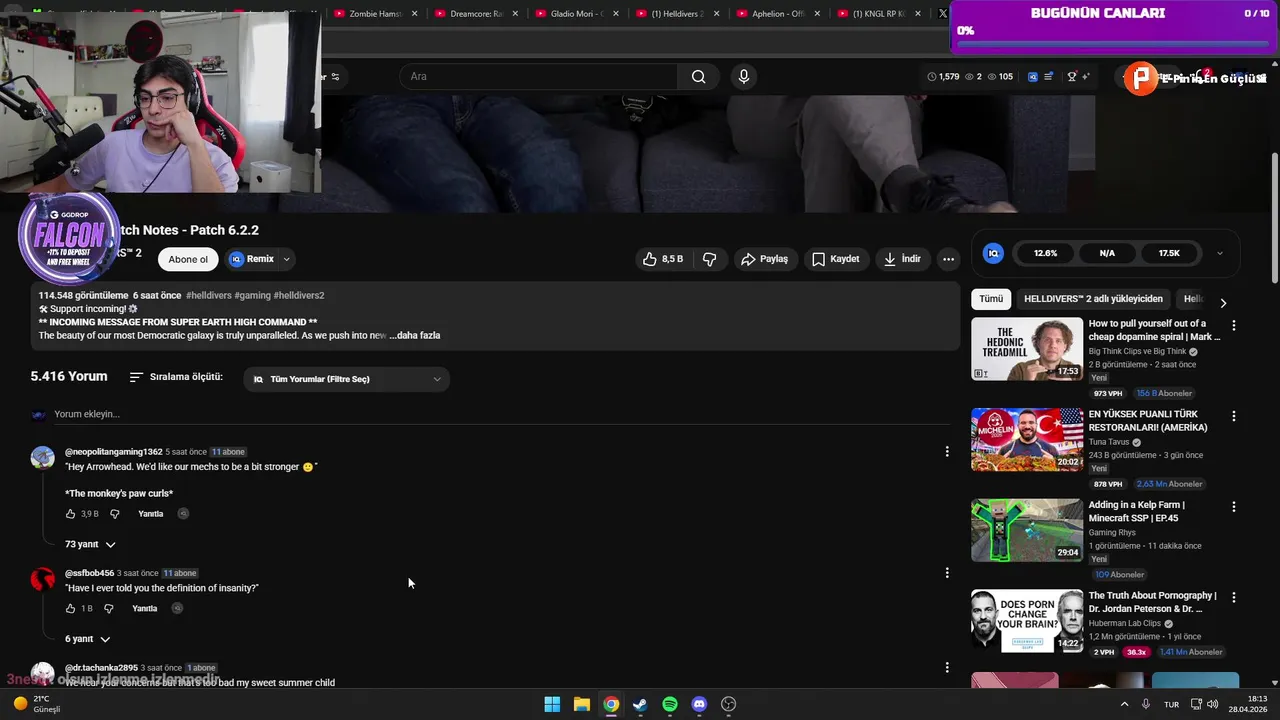The width and height of the screenshot is (1280, 720).
Task: Expand 6 yanıt replies
Action: (87, 639)
